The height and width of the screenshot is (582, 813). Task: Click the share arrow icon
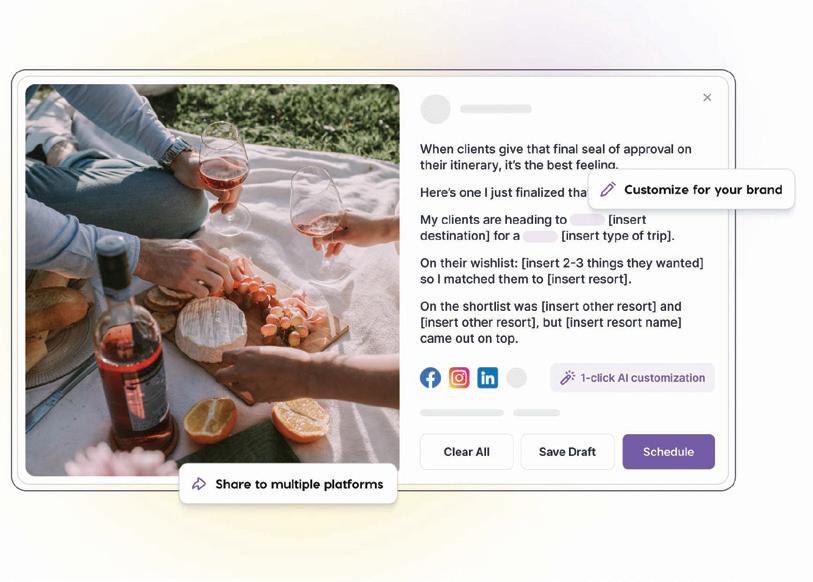(199, 484)
